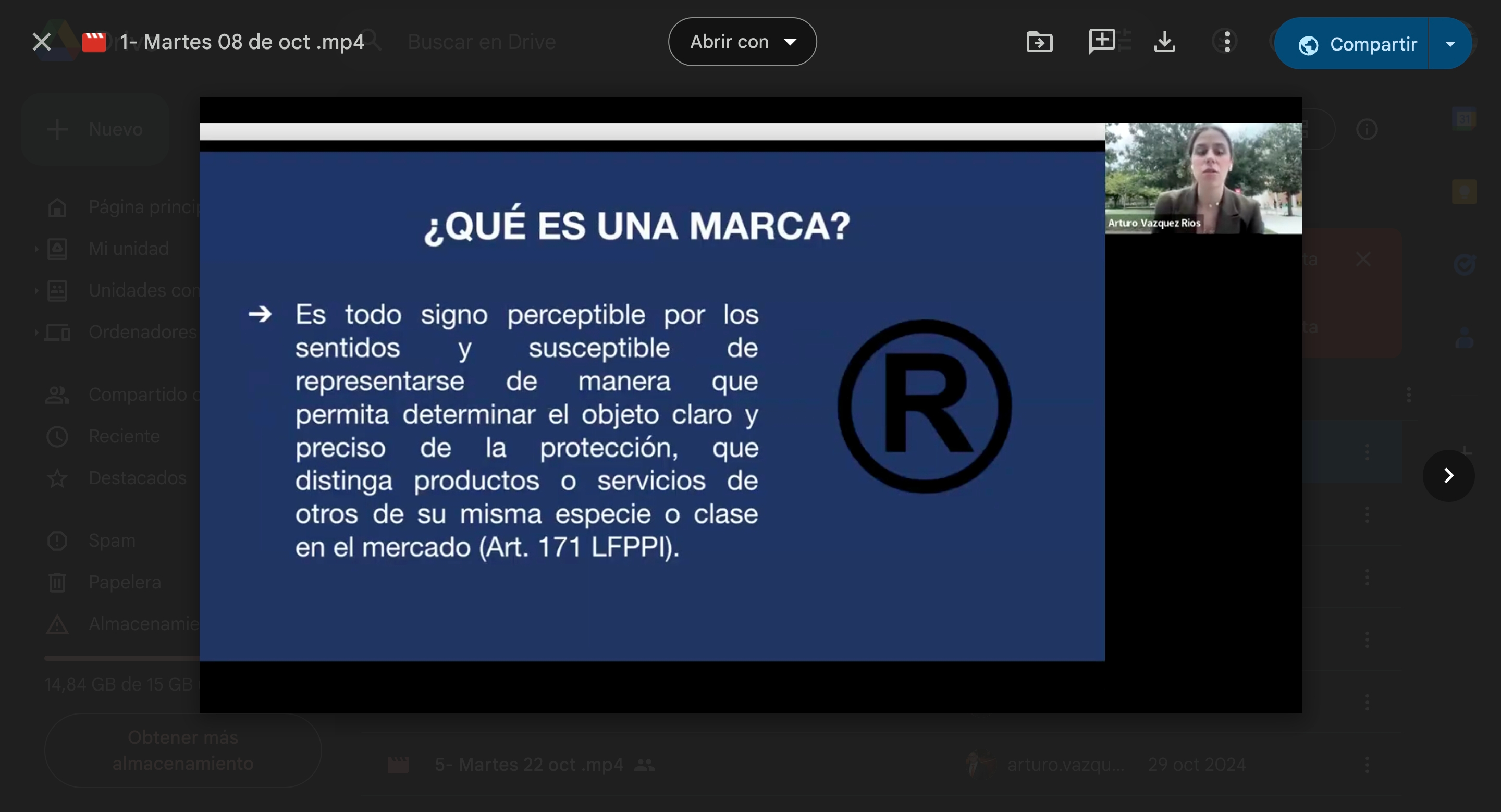Click the Compartir button

click(x=1351, y=44)
